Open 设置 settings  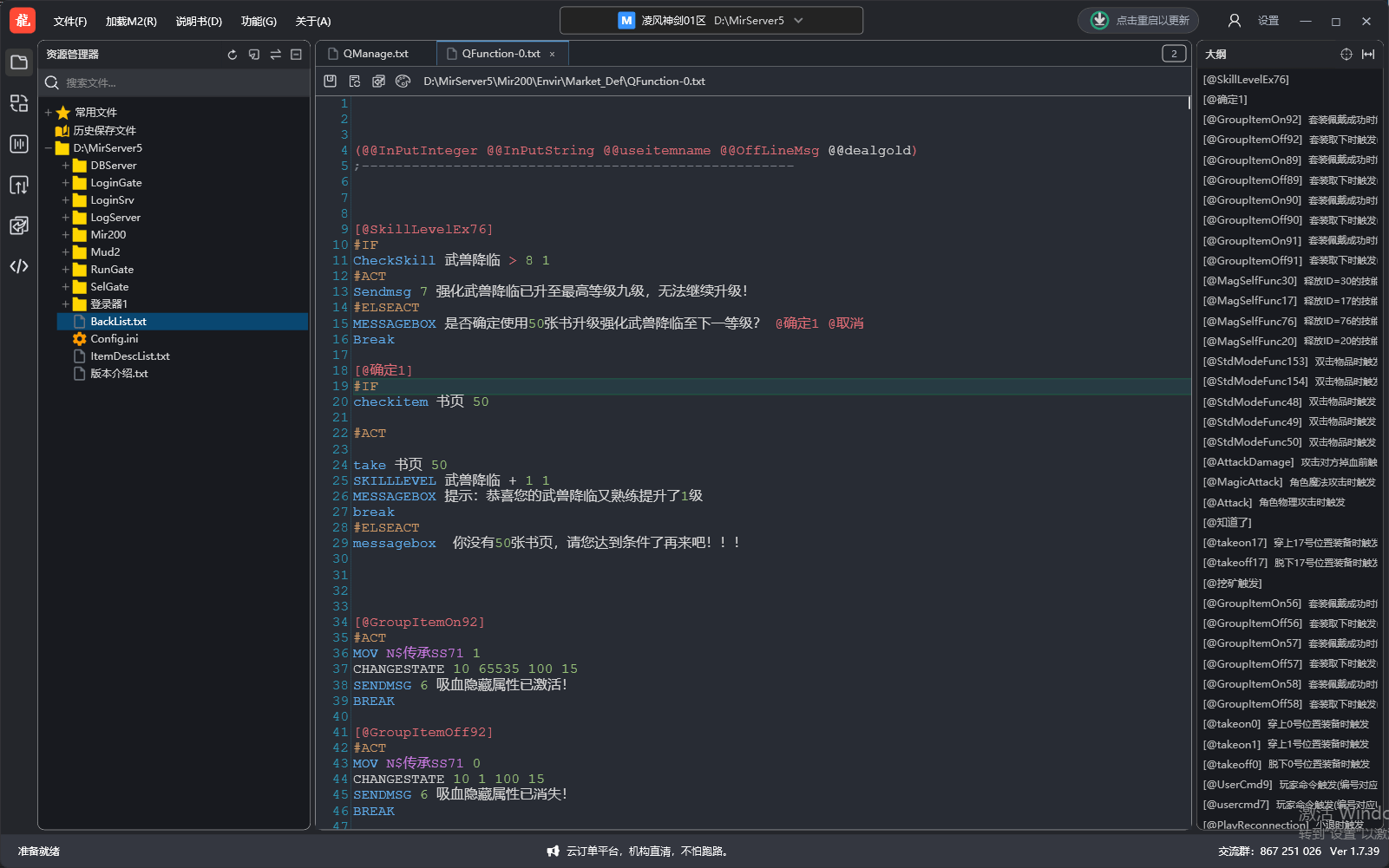click(x=1268, y=21)
